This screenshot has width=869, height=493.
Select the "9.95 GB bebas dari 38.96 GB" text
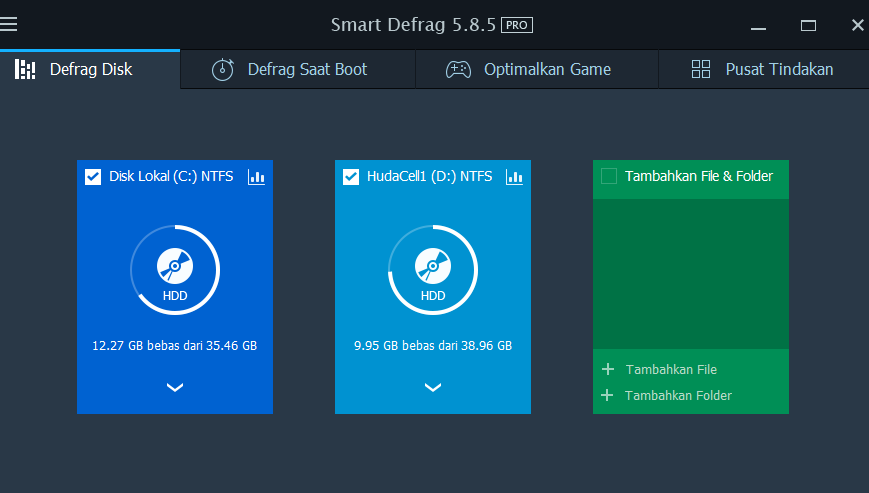(x=433, y=346)
